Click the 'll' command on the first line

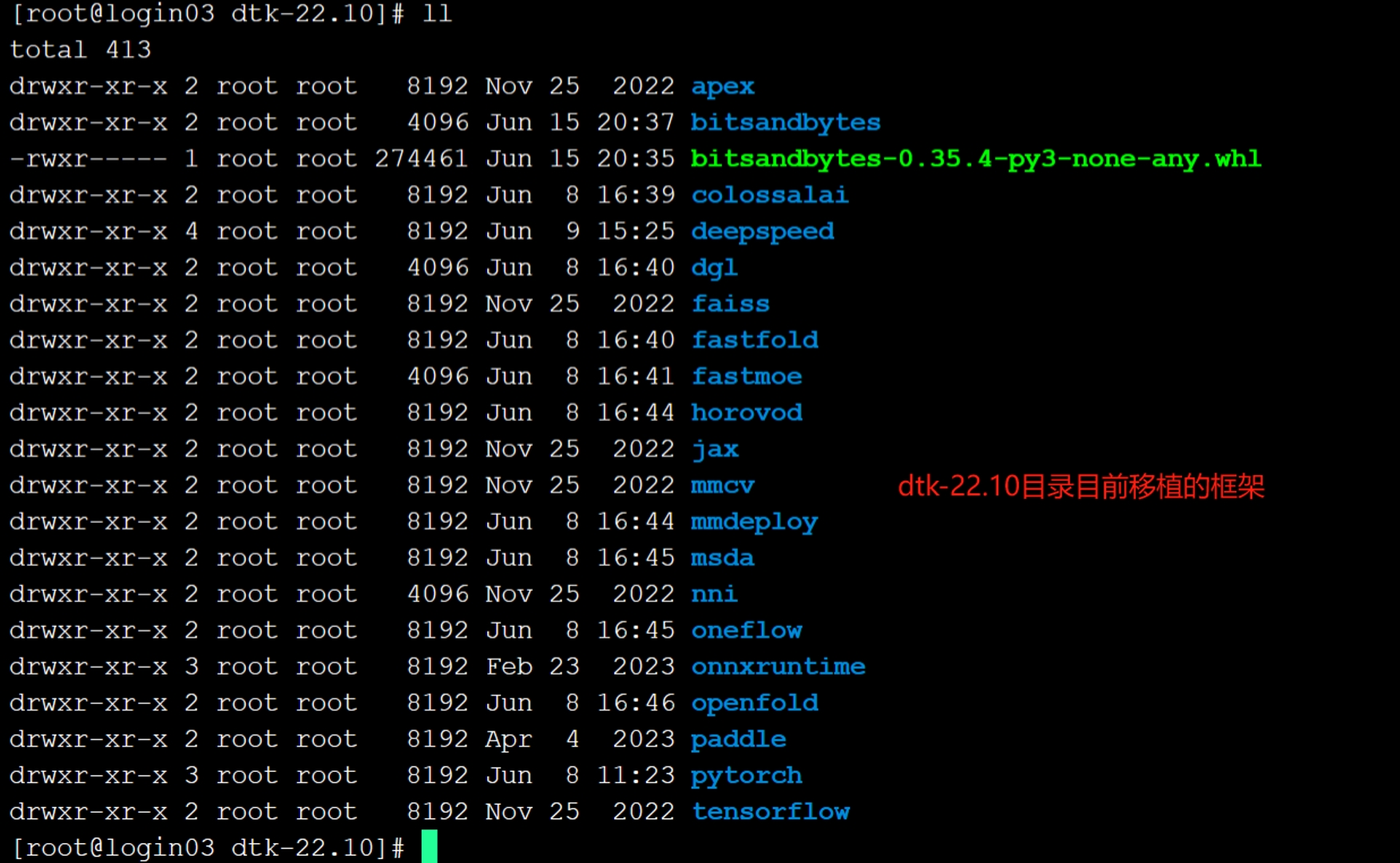(437, 14)
